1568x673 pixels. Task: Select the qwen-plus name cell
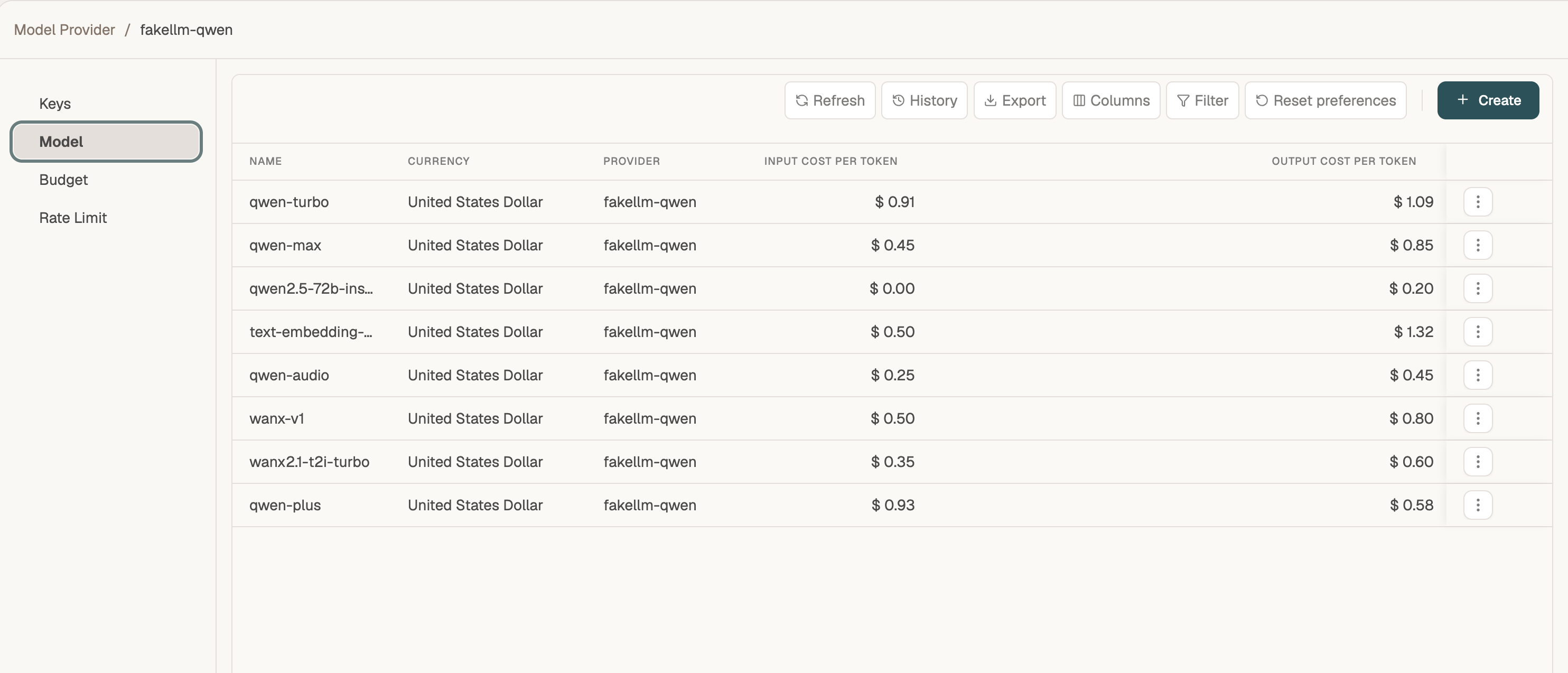[x=285, y=505]
